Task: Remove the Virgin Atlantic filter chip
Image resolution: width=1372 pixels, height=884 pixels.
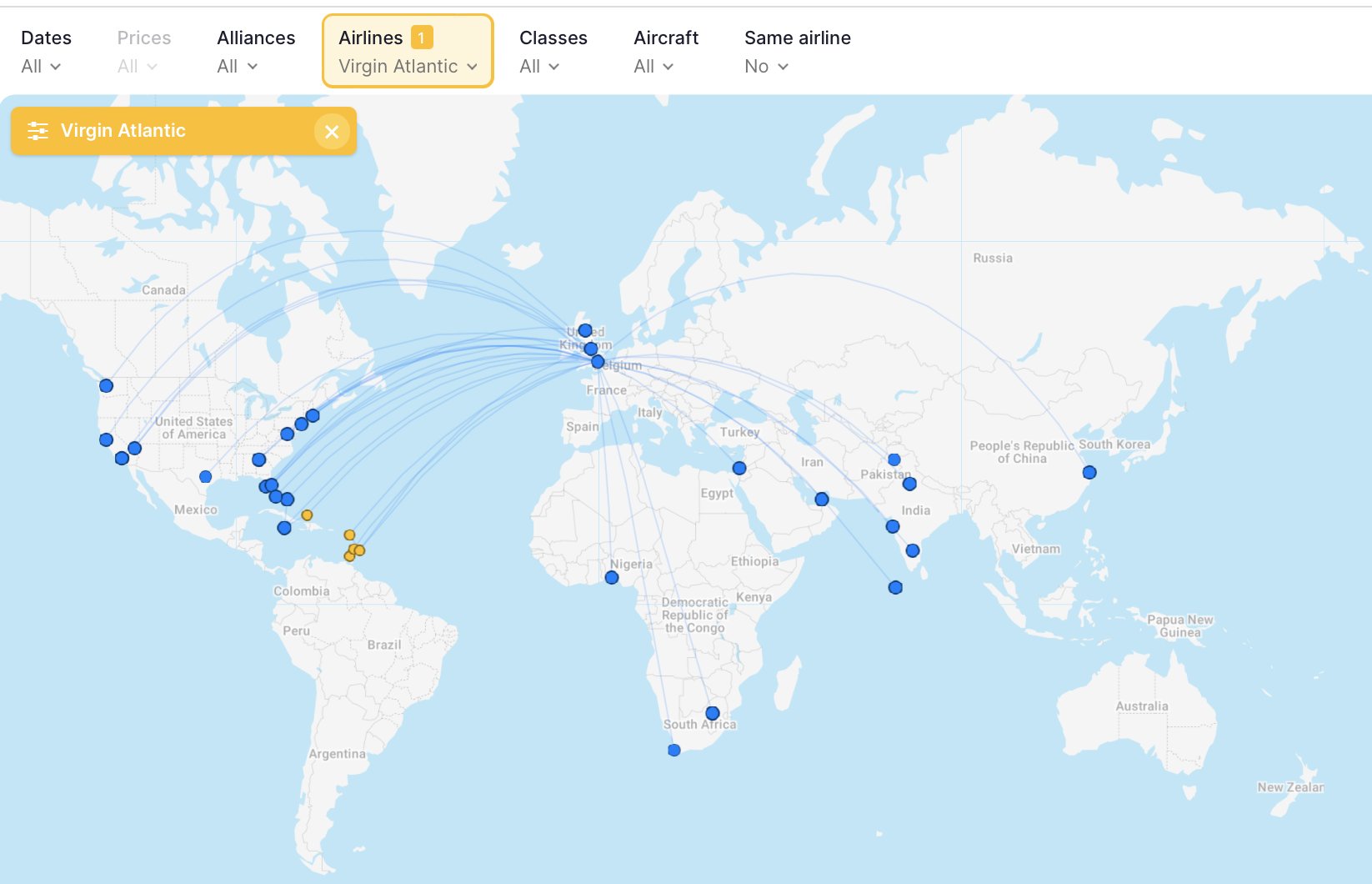Action: tap(332, 132)
